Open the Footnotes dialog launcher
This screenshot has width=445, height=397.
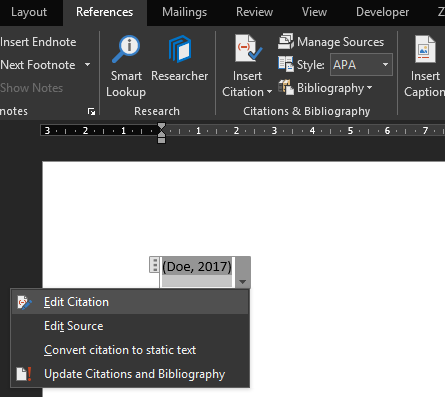(x=91, y=111)
